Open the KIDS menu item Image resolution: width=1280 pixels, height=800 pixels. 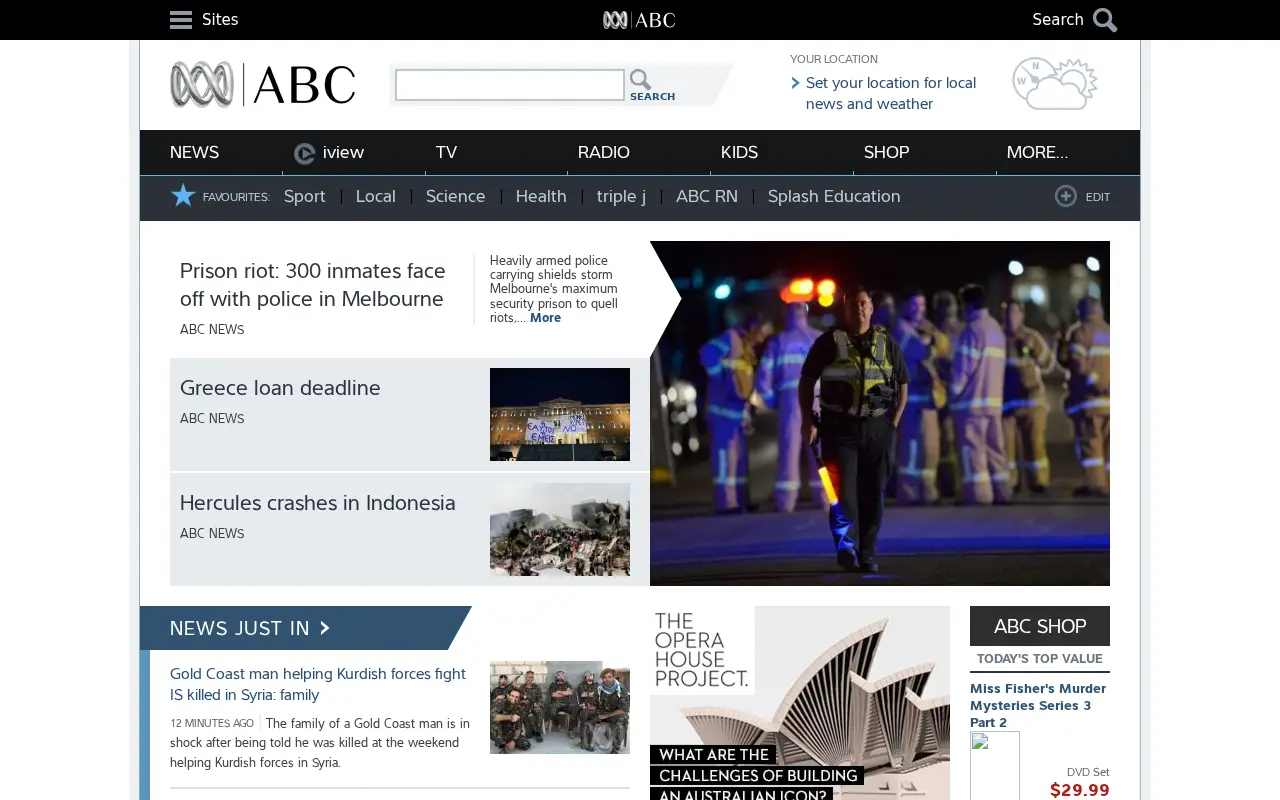click(x=739, y=152)
